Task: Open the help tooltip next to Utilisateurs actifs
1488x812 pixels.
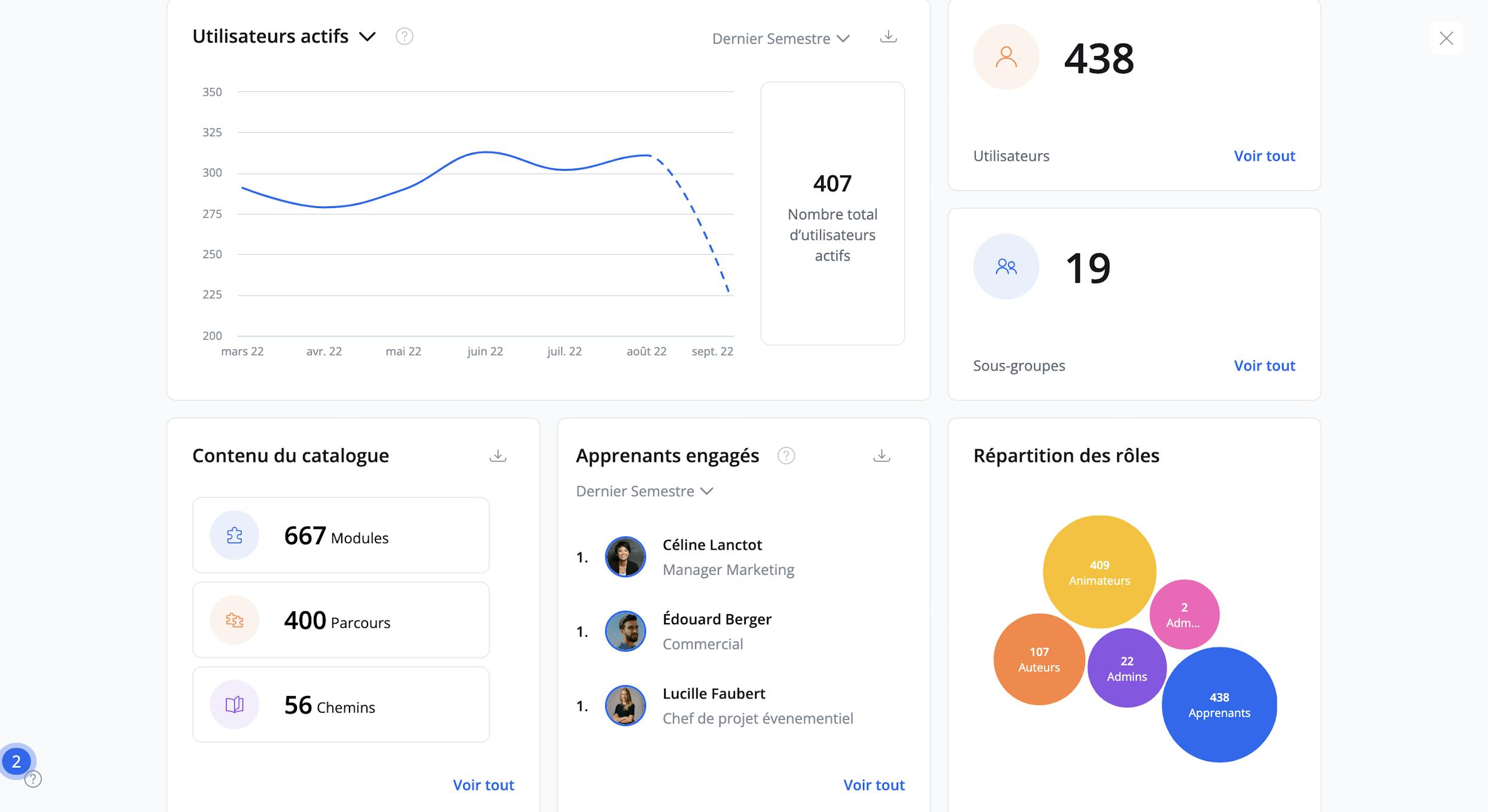Action: (x=404, y=36)
